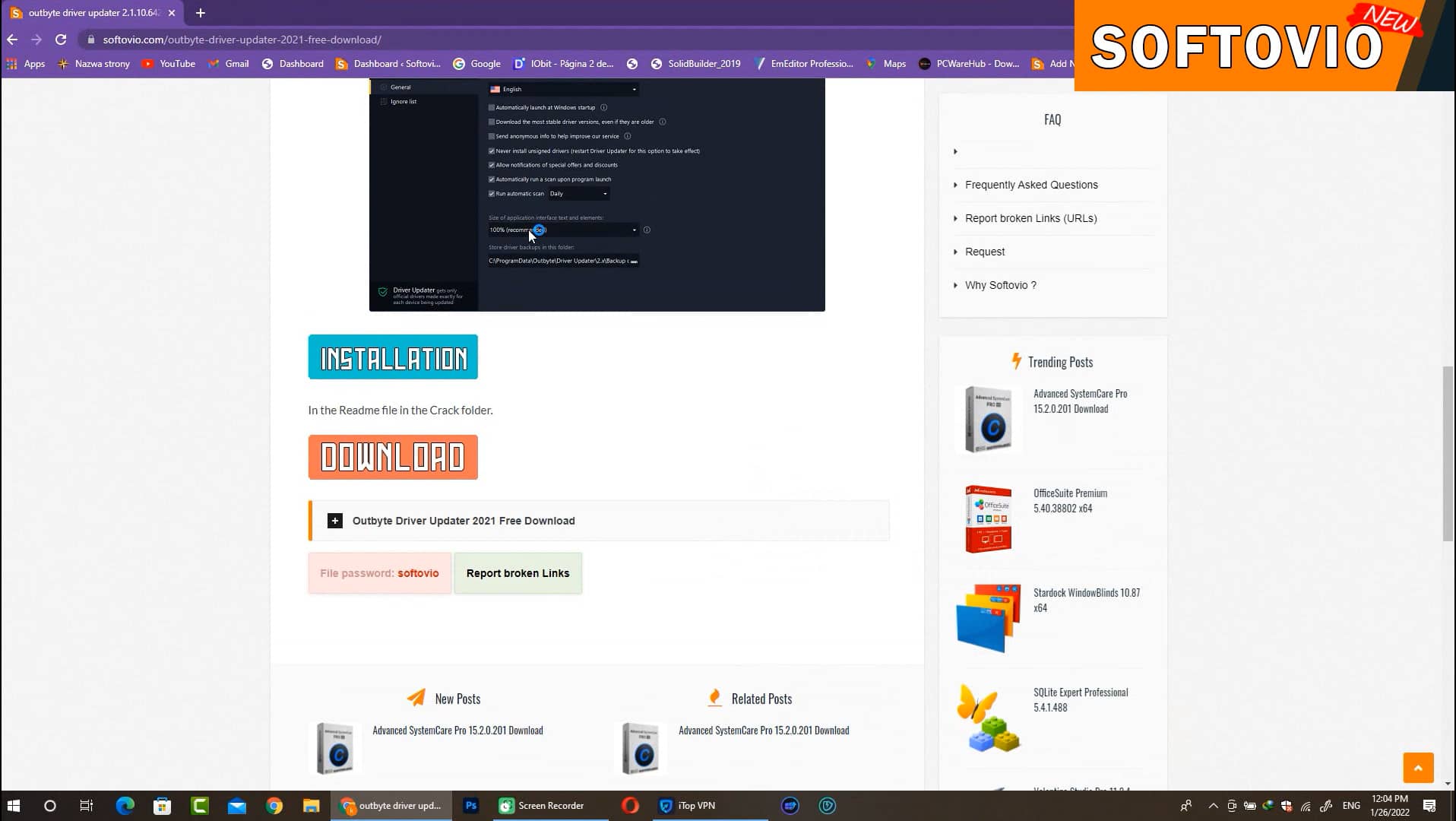Viewport: 1456px width, 821px height.
Task: Click the empty first FAQ arrow bullet
Action: click(955, 151)
